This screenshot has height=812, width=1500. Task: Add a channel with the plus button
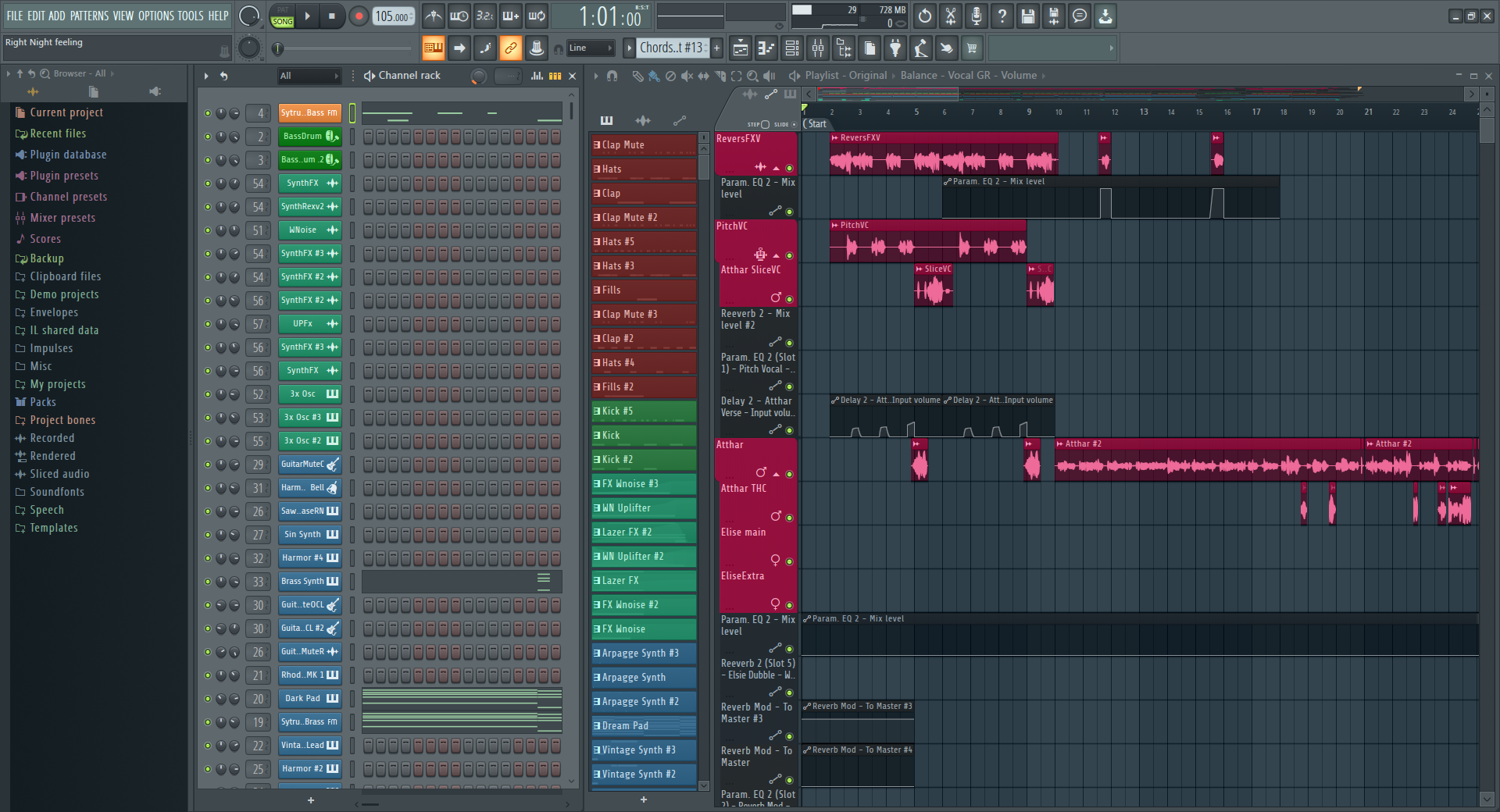click(x=311, y=800)
